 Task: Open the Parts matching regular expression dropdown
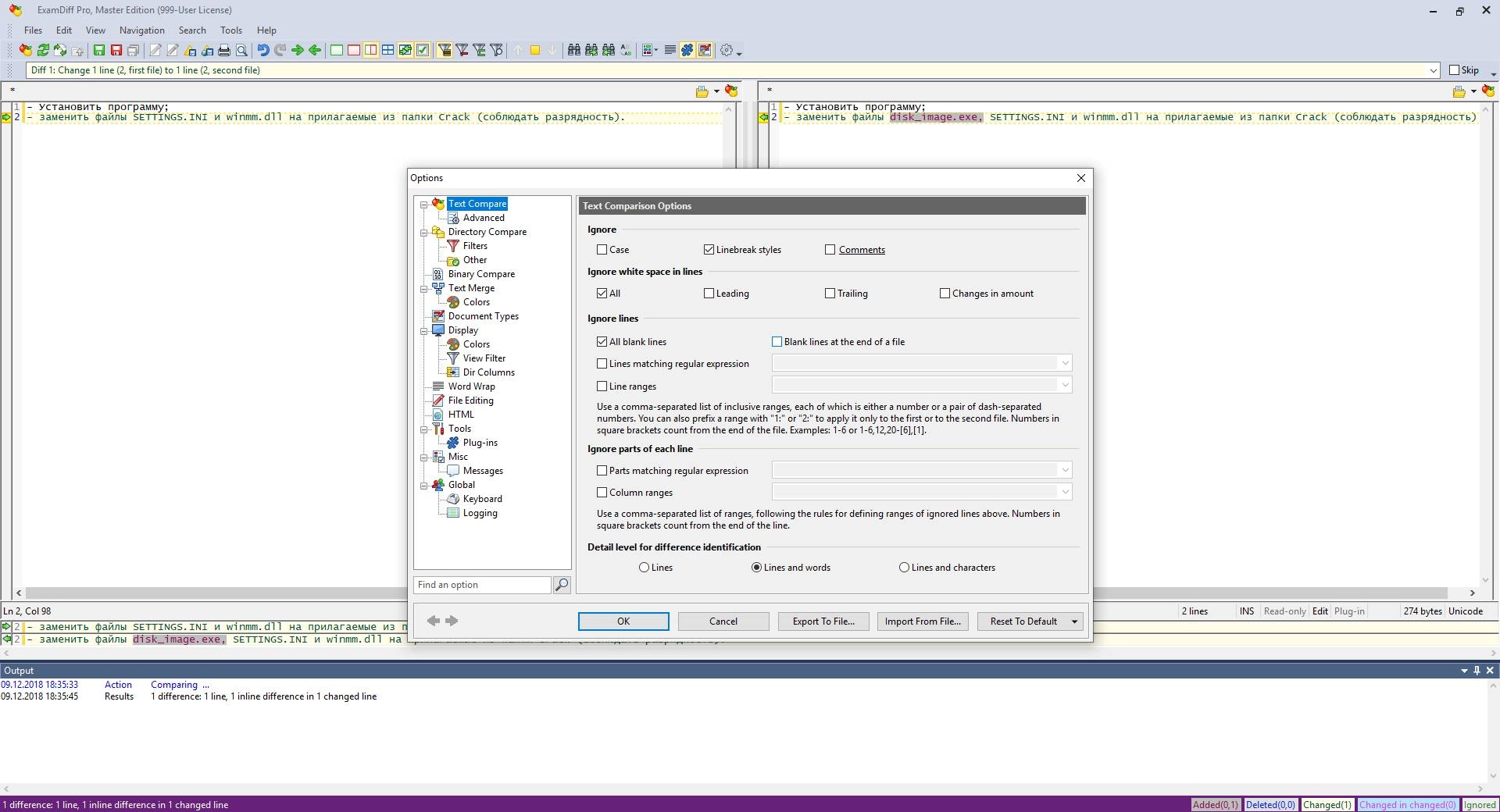1064,470
